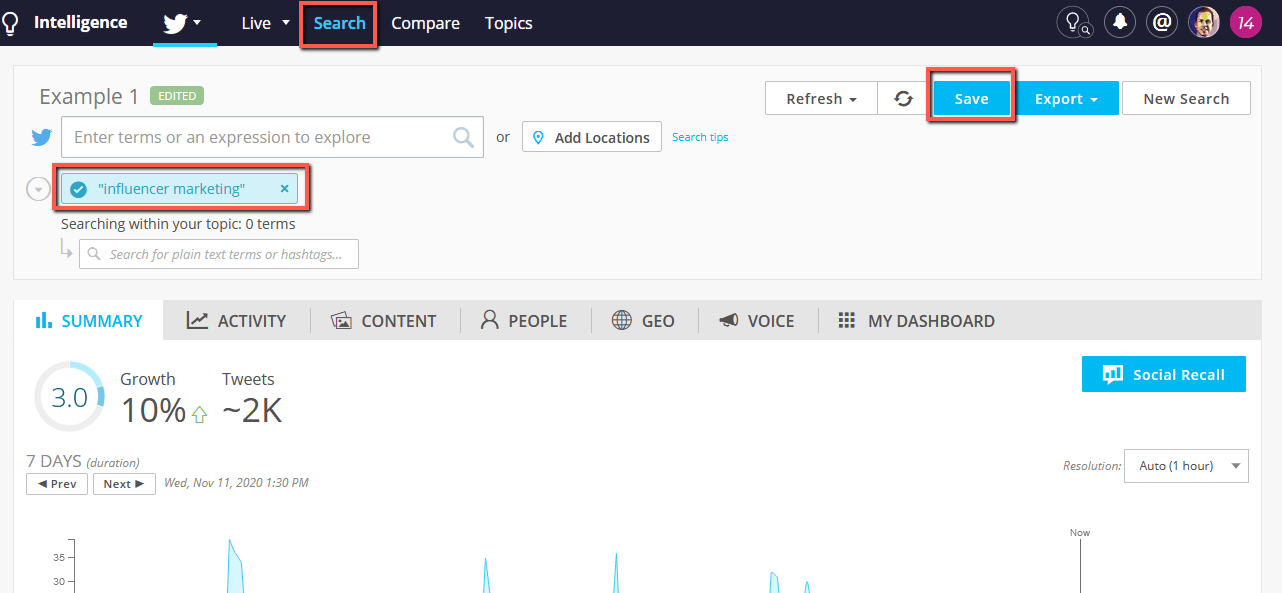Image resolution: width=1282 pixels, height=593 pixels.
Task: Select the "influencer marketing" term text
Action: (171, 189)
